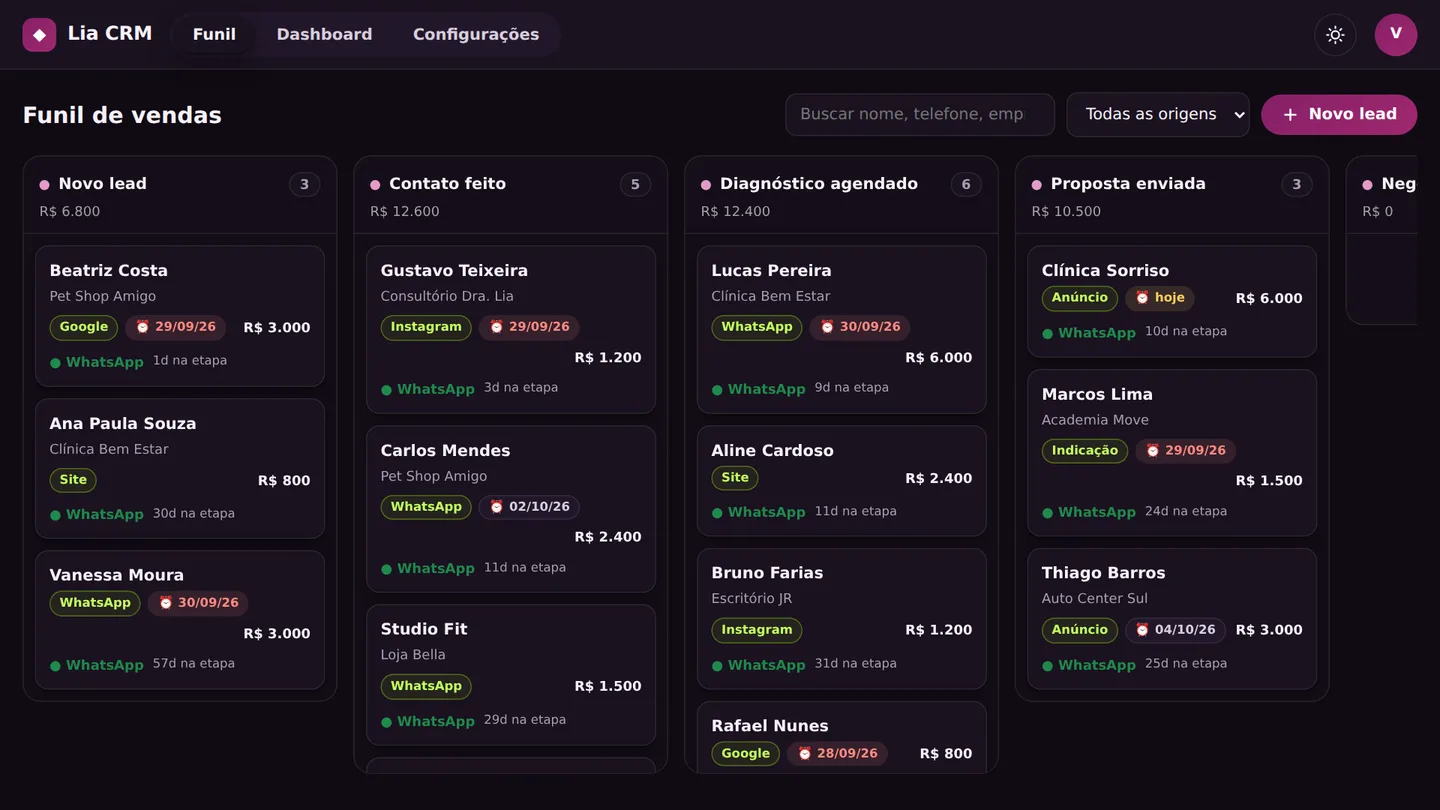Open Aline Cardoso lead card
The width and height of the screenshot is (1440, 810).
(x=842, y=481)
